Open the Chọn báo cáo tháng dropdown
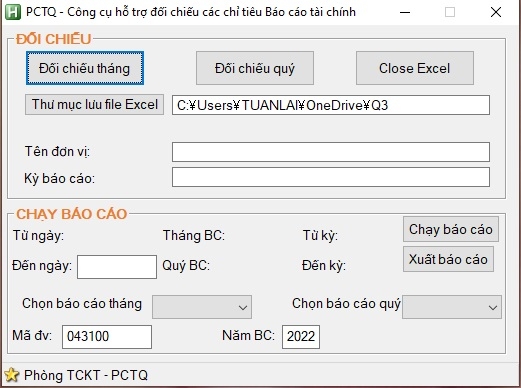 click(x=202, y=307)
